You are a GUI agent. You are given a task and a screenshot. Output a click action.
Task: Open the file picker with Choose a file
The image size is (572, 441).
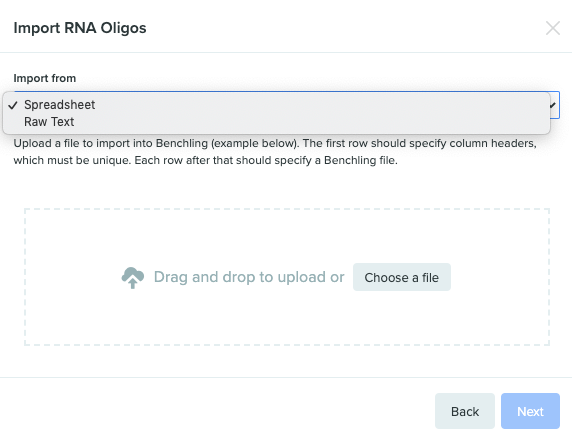(x=402, y=277)
